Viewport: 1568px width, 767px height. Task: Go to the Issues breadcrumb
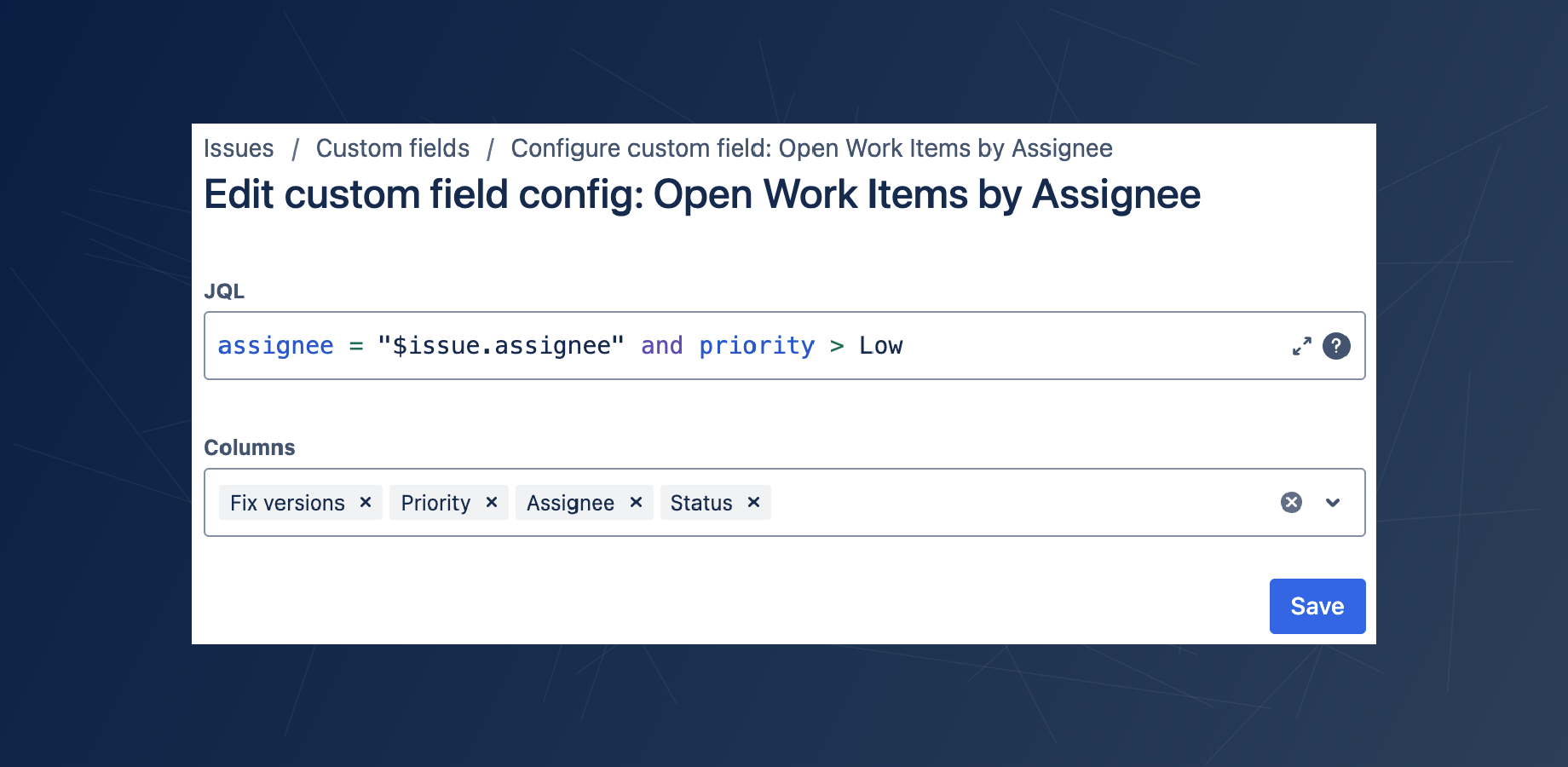(239, 148)
